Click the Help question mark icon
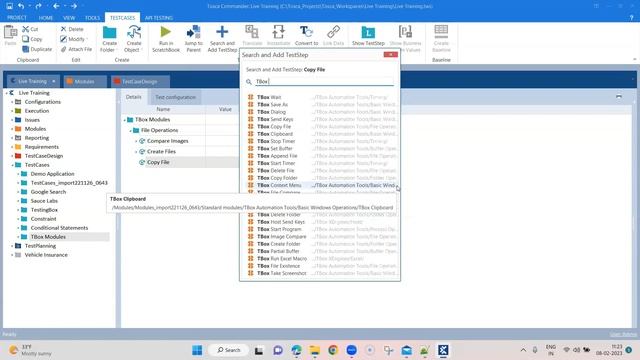 [x=631, y=18]
